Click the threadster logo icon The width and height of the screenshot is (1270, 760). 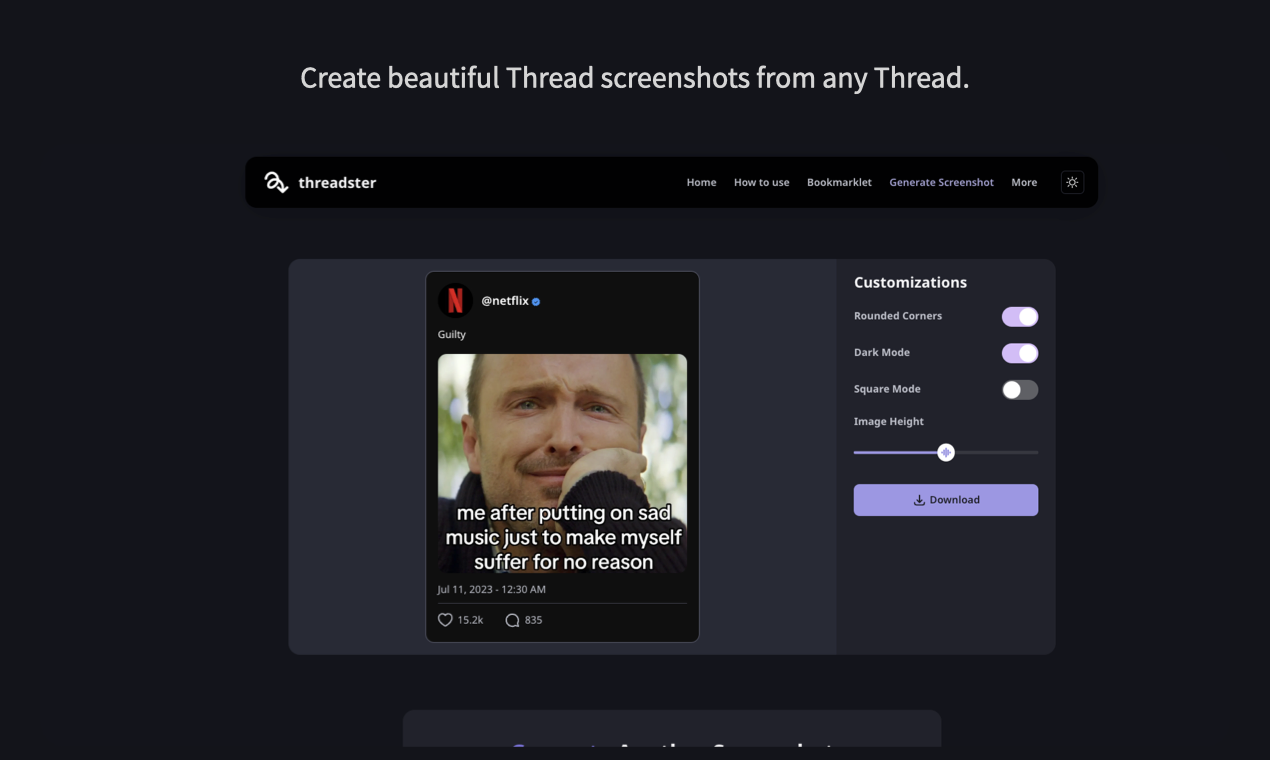tap(275, 181)
